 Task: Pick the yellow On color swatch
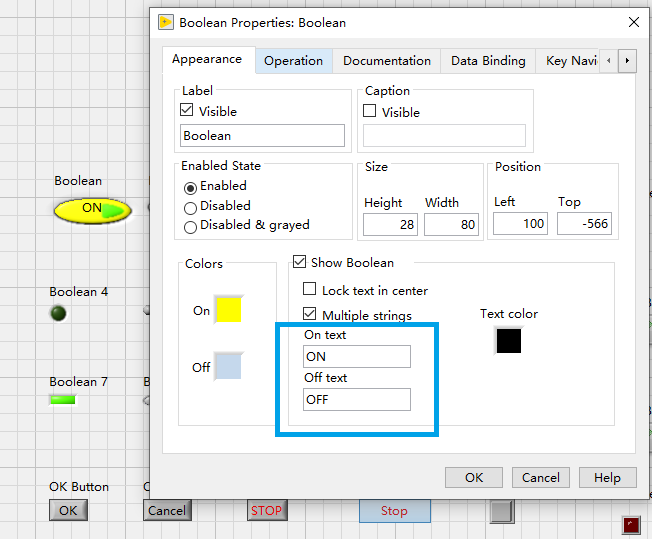point(229,309)
